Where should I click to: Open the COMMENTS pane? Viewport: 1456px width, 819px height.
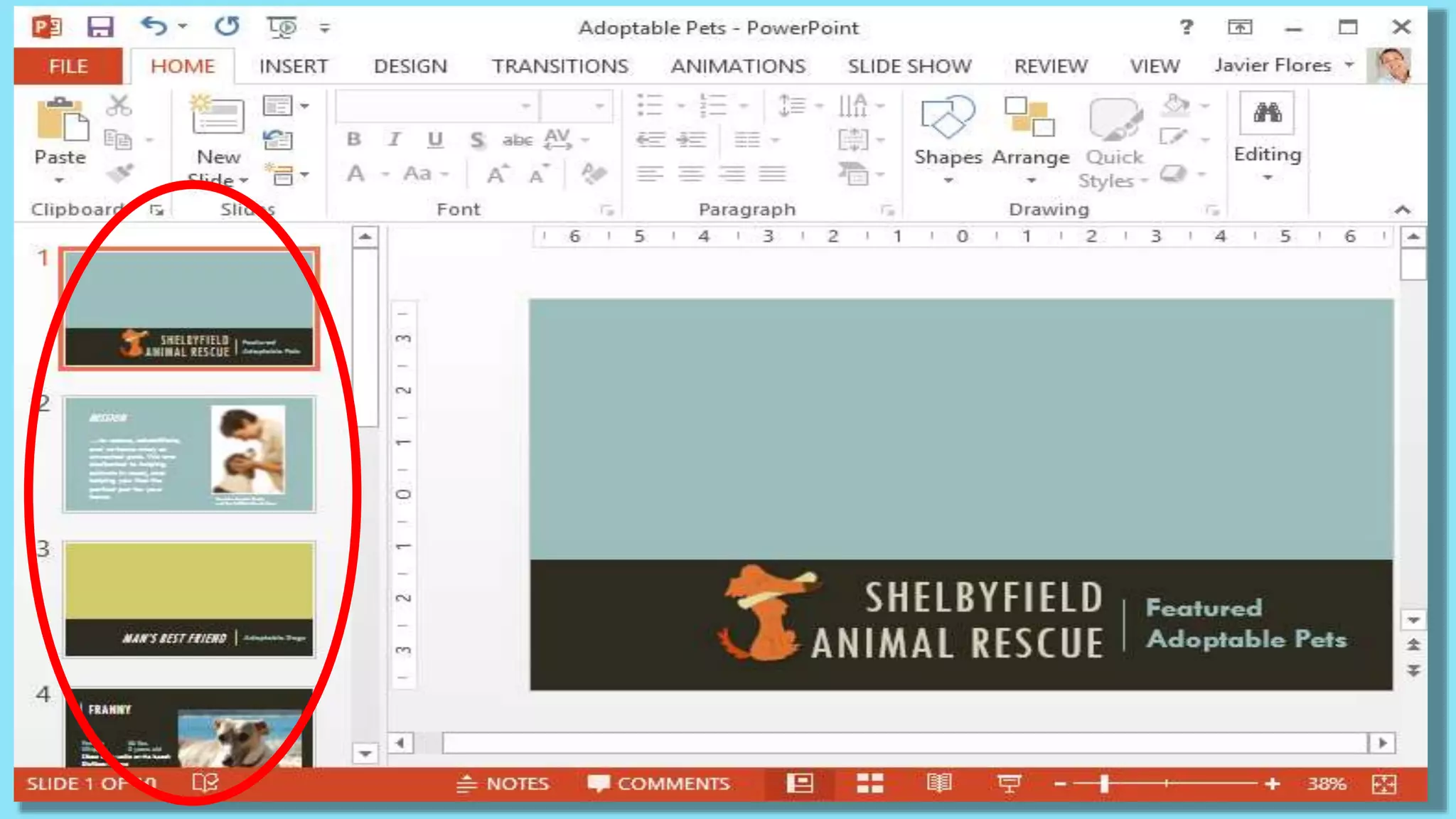coord(659,783)
